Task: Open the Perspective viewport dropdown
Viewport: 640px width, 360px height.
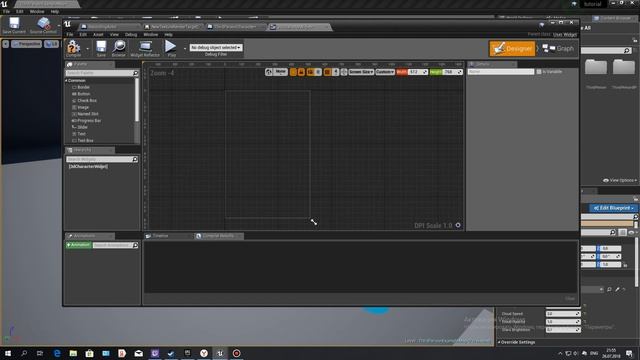Action: [27, 44]
